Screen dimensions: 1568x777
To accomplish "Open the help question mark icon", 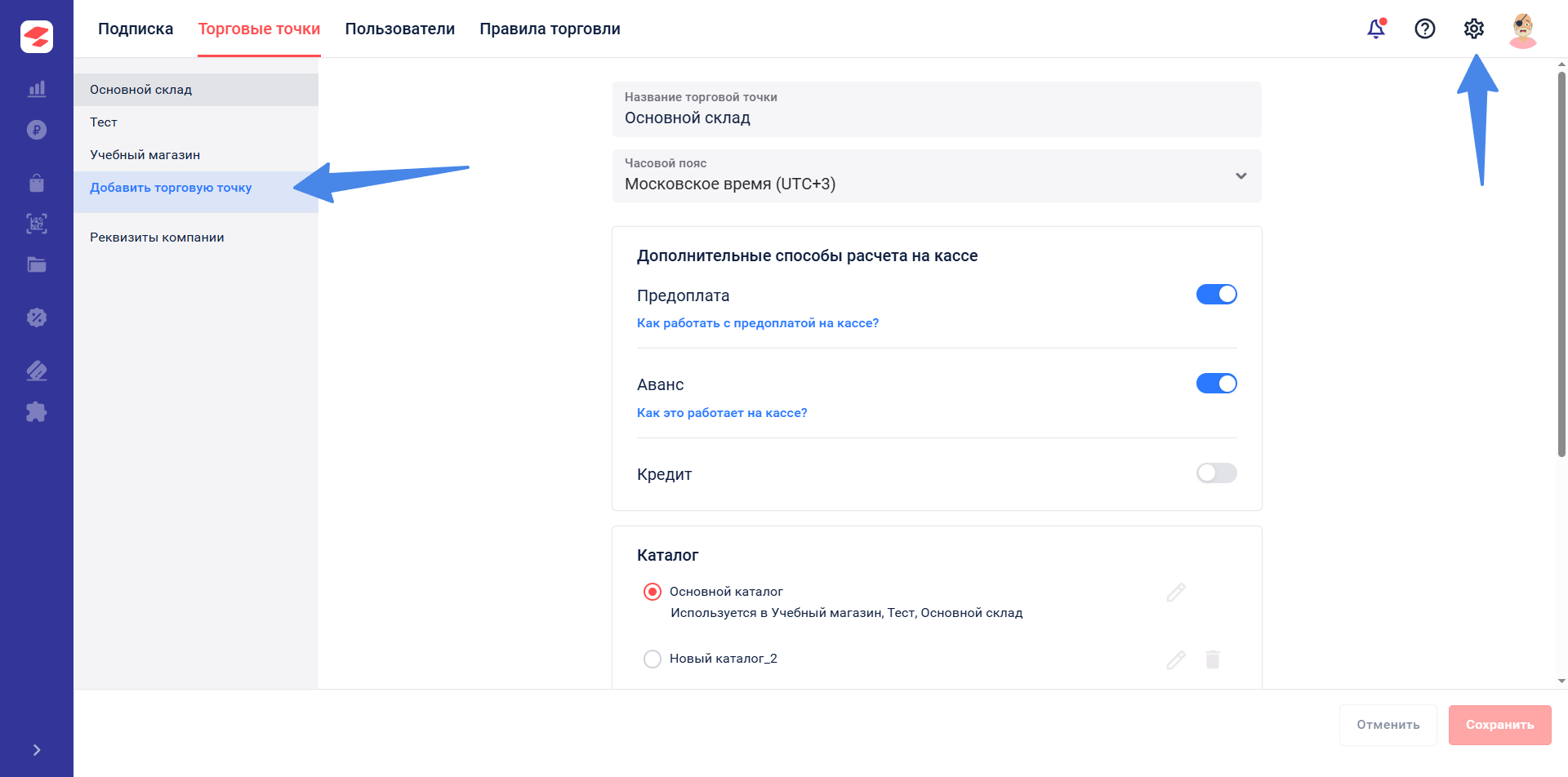I will (1425, 29).
